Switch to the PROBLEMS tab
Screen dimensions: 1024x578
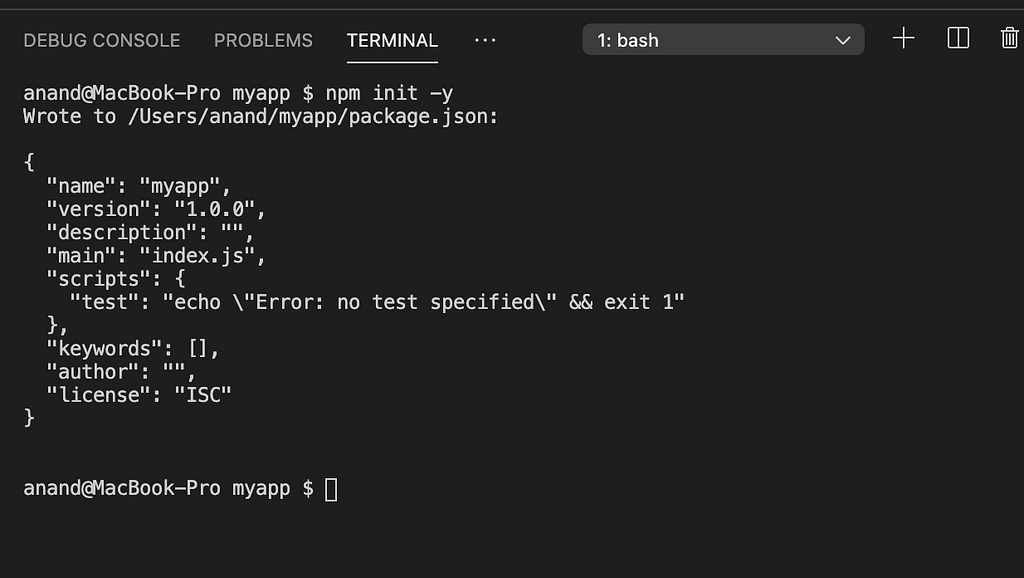point(263,40)
